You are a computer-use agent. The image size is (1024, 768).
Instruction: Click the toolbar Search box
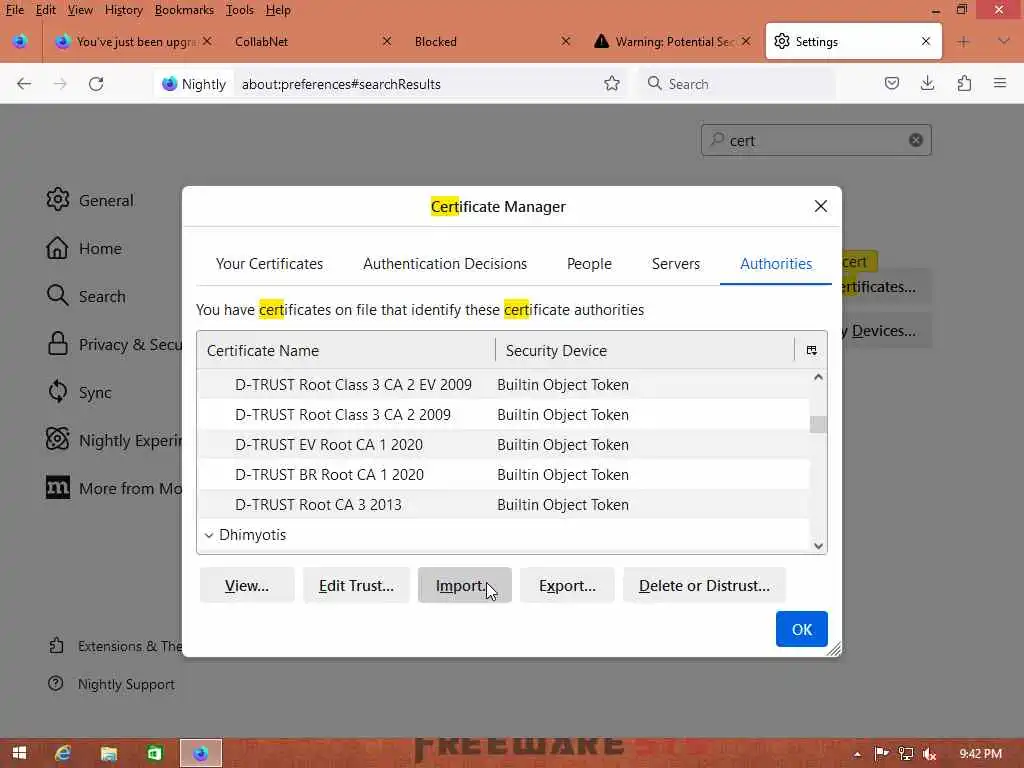[x=737, y=84]
